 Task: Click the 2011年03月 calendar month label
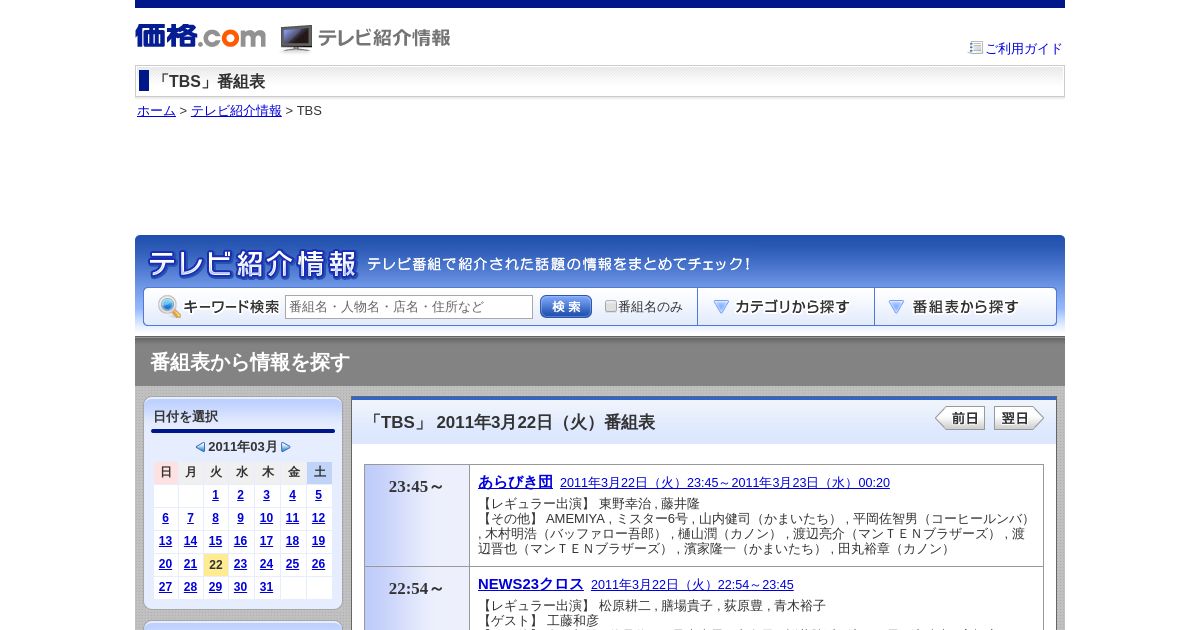coord(243,447)
